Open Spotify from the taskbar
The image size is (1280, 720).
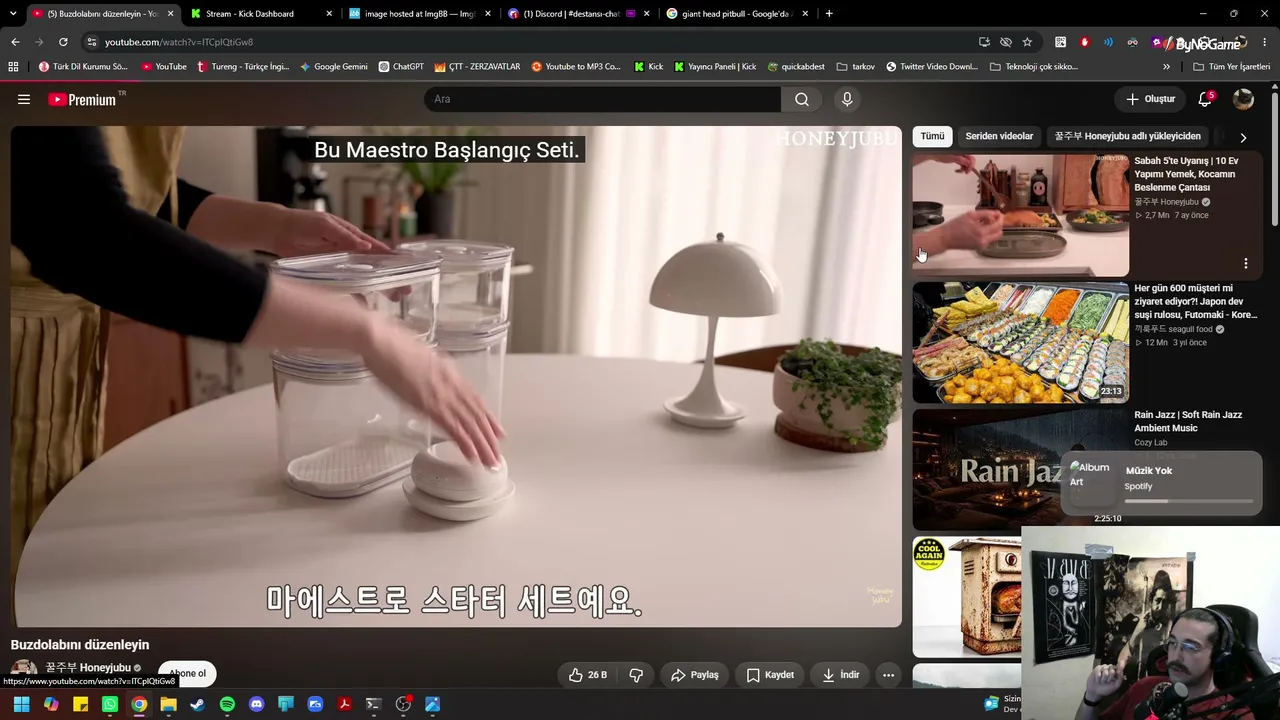pos(227,704)
